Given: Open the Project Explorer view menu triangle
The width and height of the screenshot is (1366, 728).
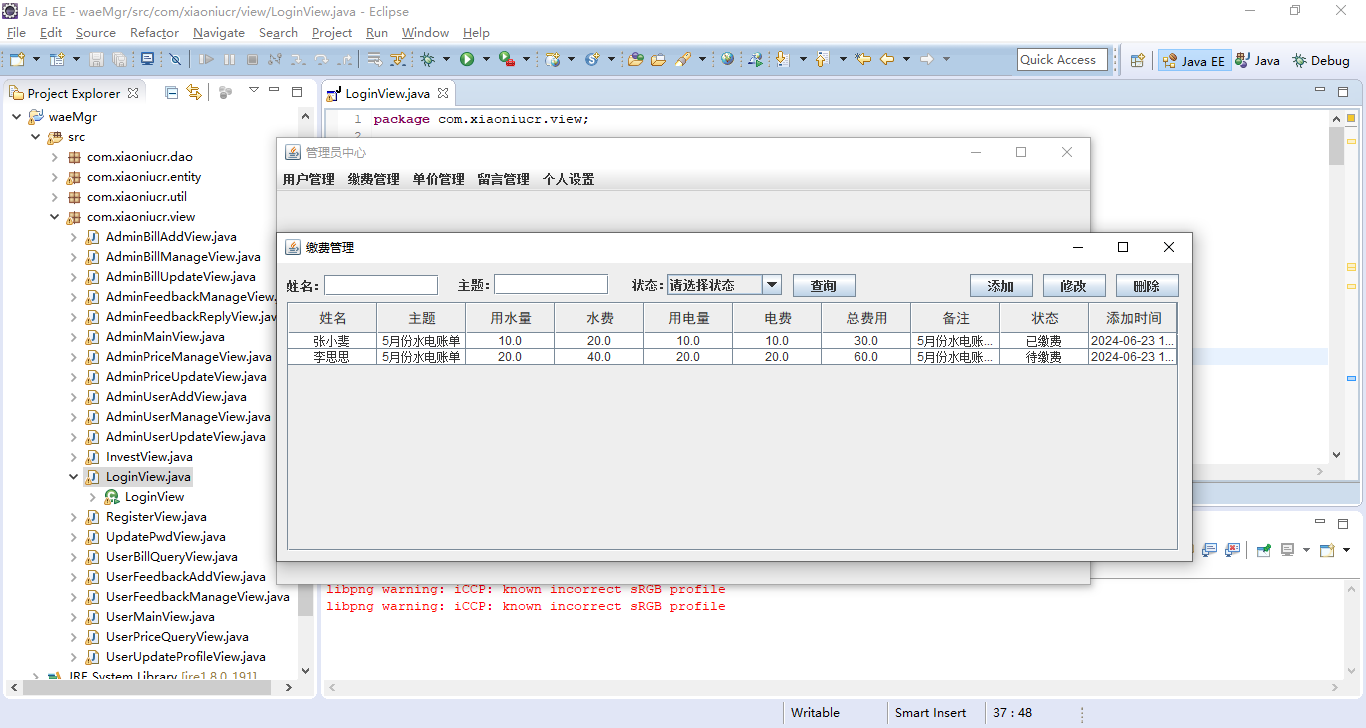Looking at the screenshot, I should click(253, 91).
